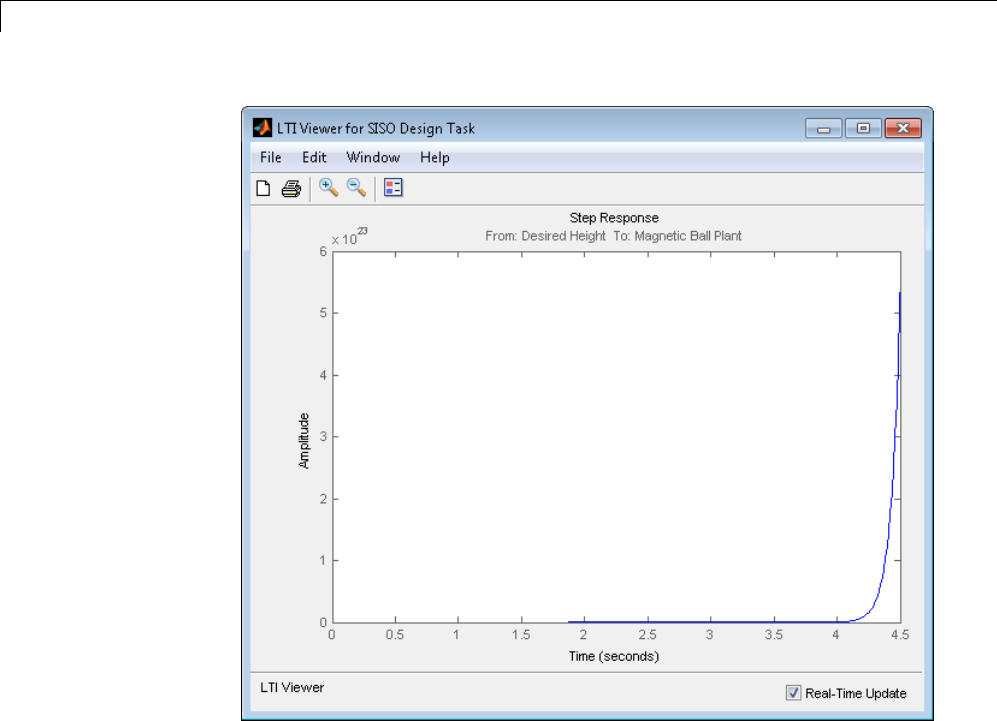Open the Help menu
The width and height of the screenshot is (997, 721).
435,157
